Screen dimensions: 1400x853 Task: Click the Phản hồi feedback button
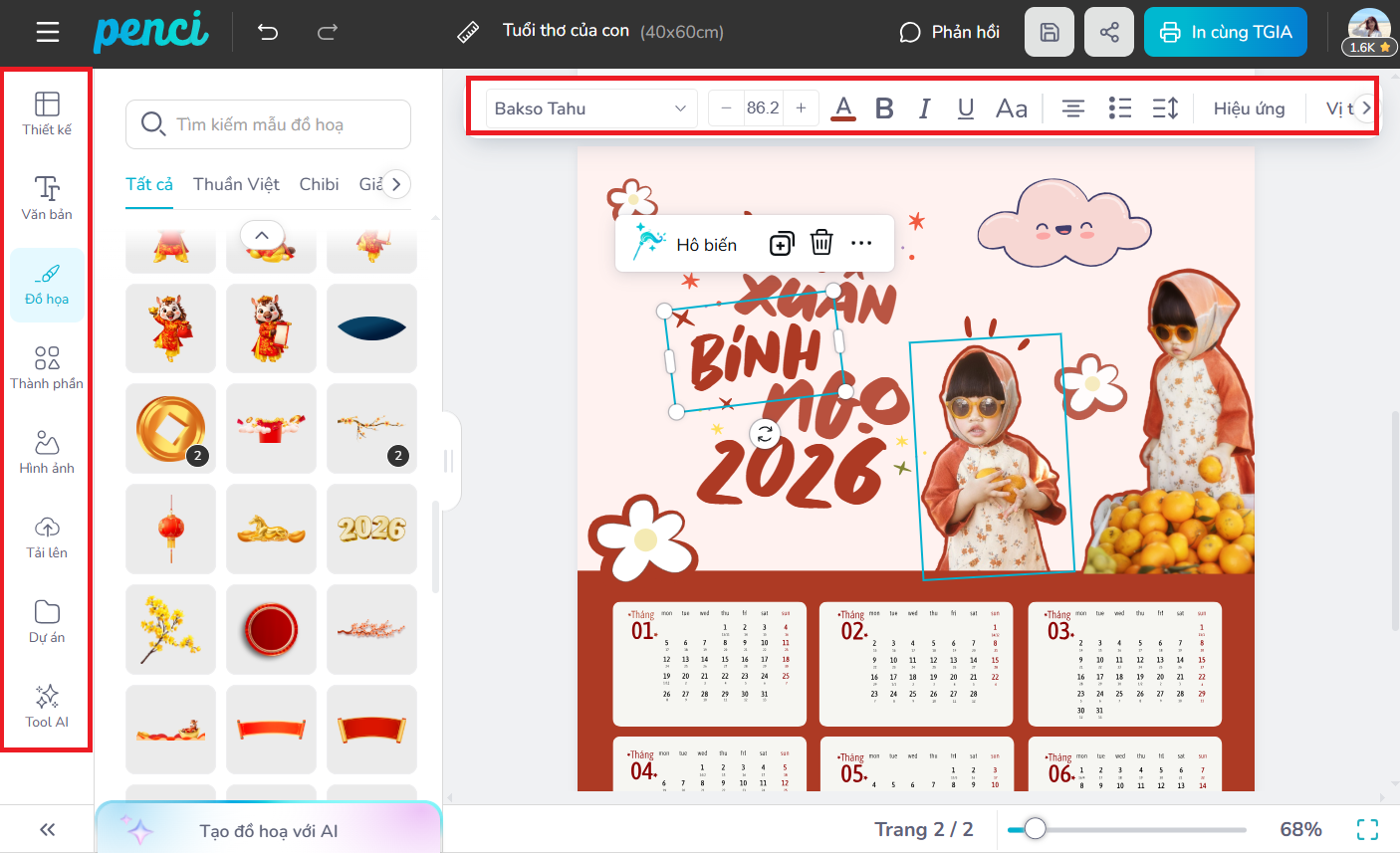949,32
